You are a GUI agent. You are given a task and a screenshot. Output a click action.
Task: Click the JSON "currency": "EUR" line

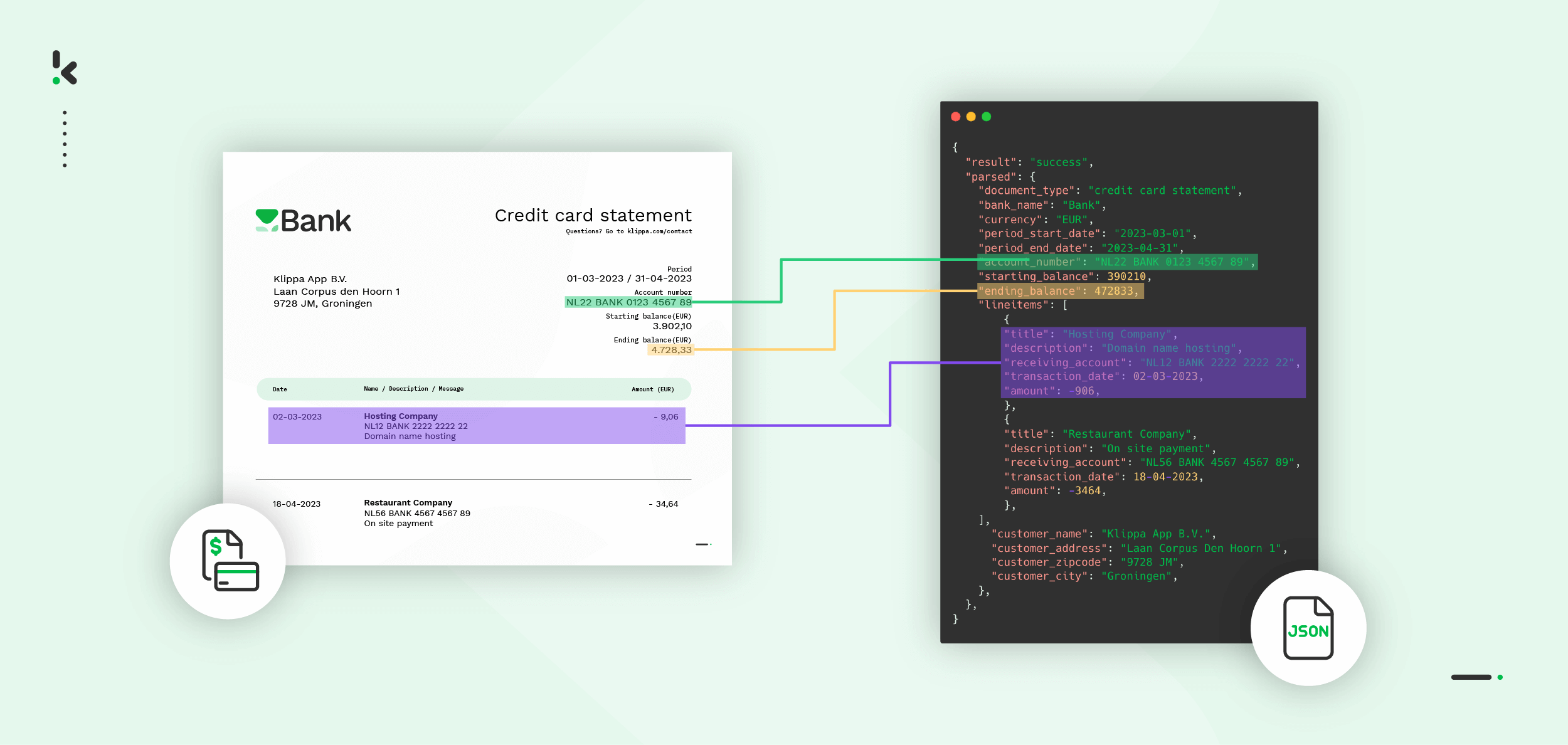[1036, 219]
